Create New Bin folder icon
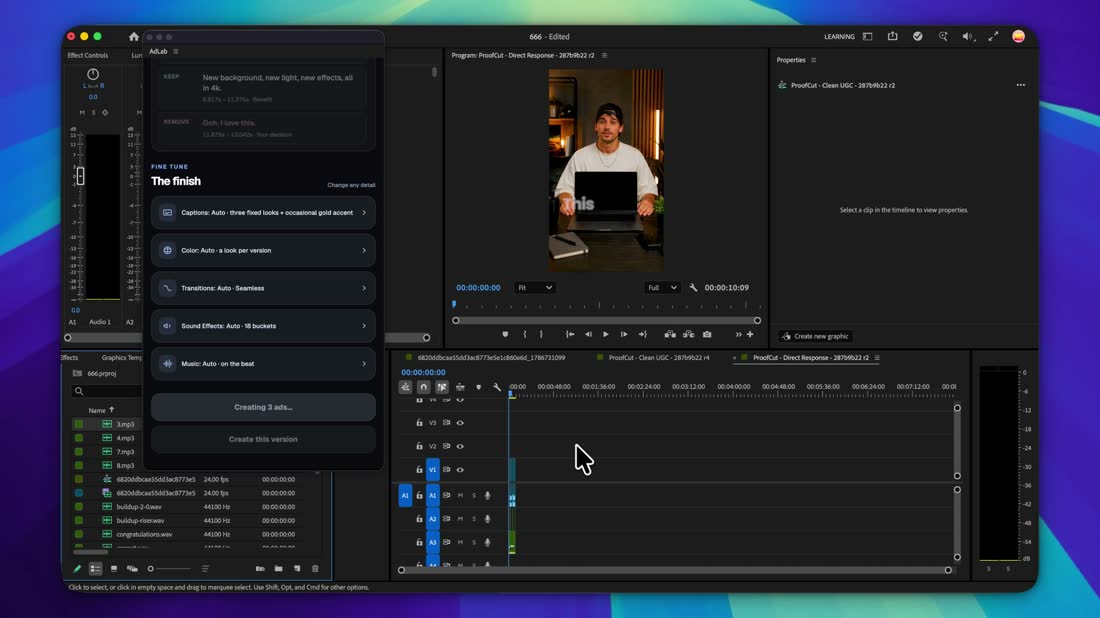The width and height of the screenshot is (1100, 618). pos(279,569)
